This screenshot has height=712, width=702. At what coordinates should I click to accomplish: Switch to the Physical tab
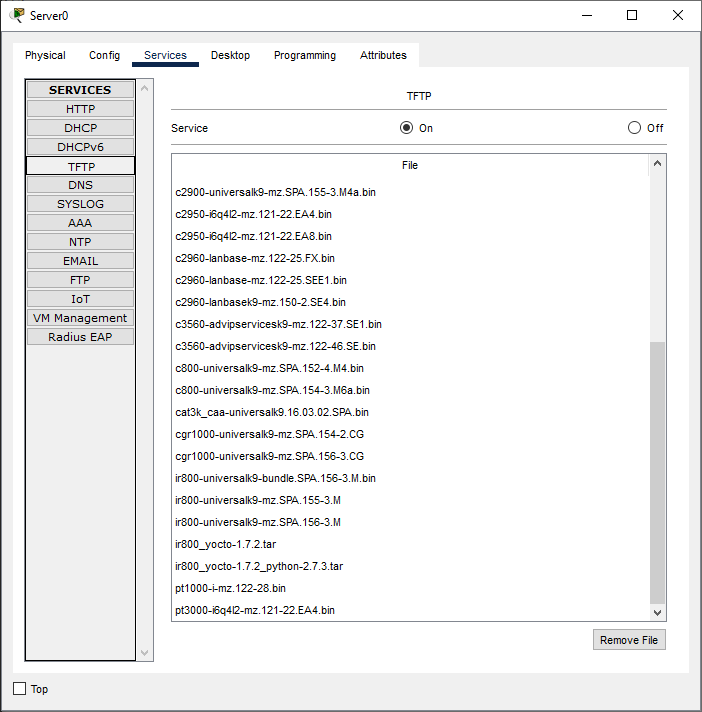pos(45,55)
